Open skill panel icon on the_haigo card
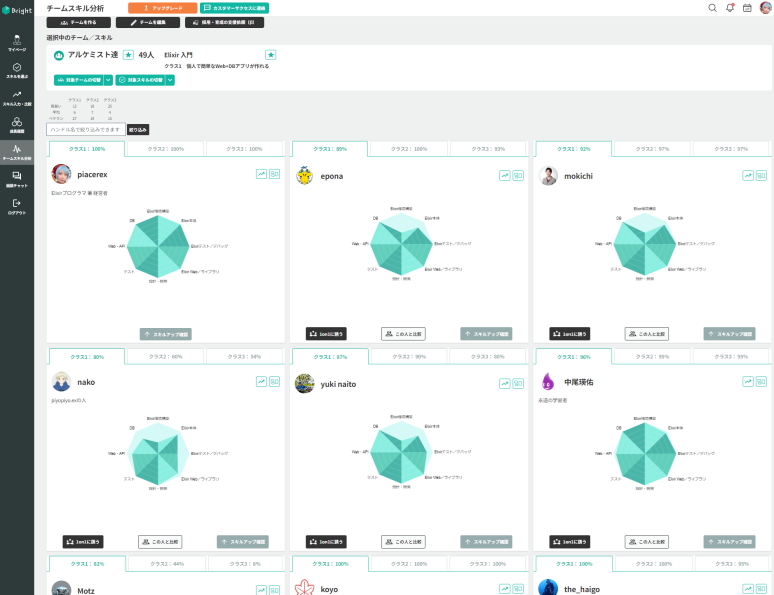The height and width of the screenshot is (595, 774). click(x=761, y=589)
